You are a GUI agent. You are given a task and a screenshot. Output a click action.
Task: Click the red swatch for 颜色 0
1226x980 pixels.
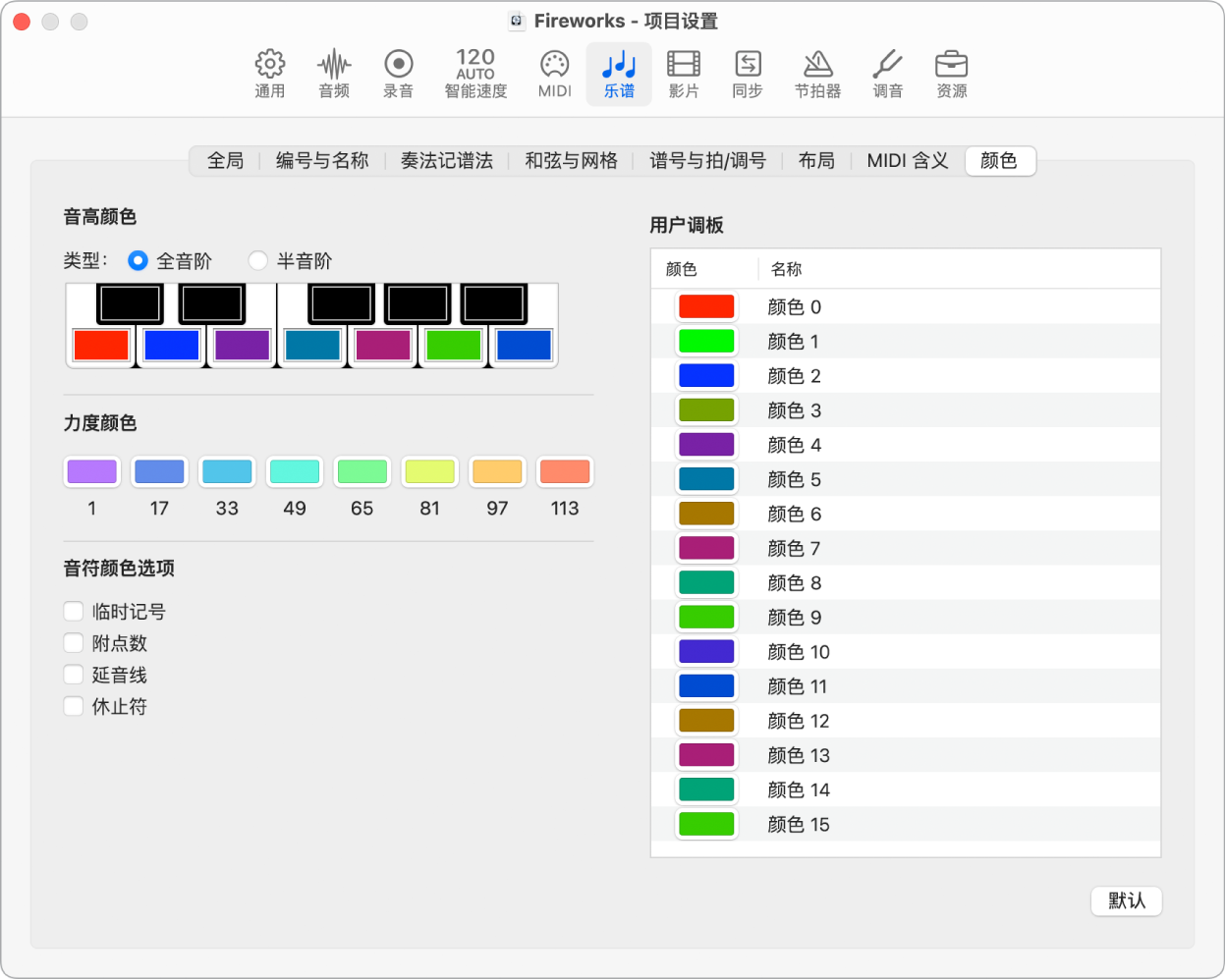(705, 306)
